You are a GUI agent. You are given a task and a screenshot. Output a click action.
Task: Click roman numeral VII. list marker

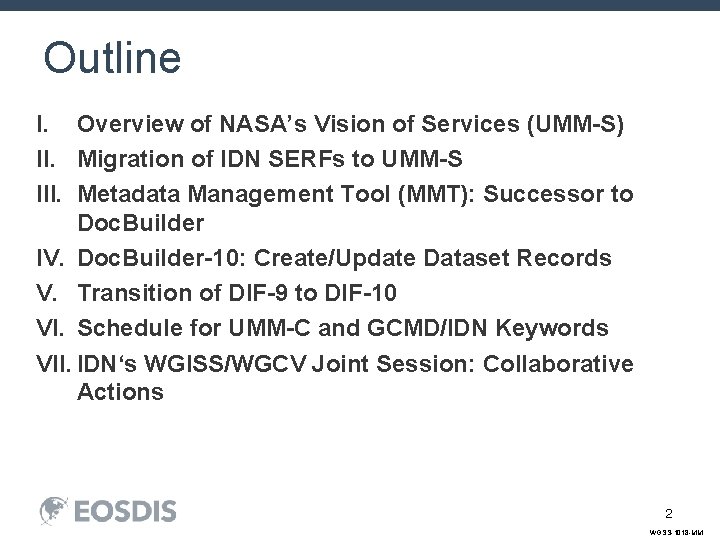point(54,364)
